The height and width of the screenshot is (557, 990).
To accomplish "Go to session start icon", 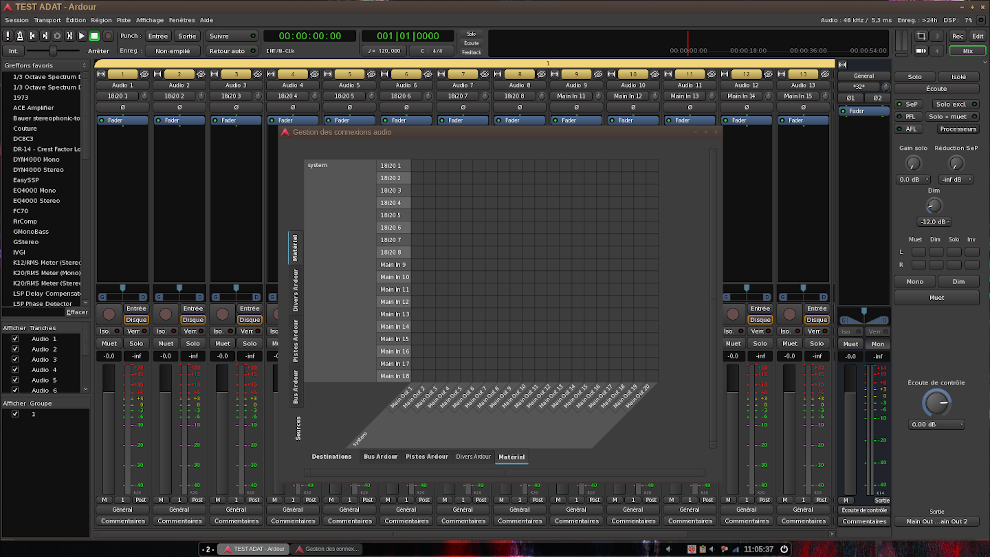I will point(32,36).
